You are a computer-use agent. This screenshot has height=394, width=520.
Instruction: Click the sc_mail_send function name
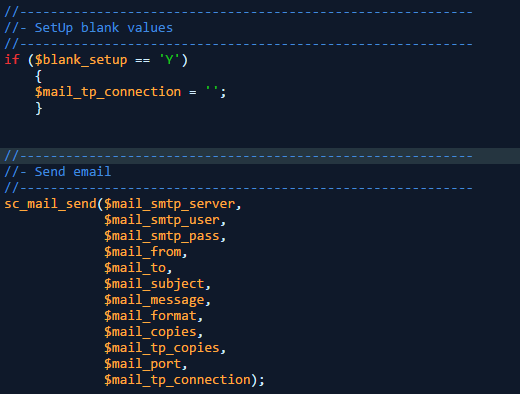50,204
